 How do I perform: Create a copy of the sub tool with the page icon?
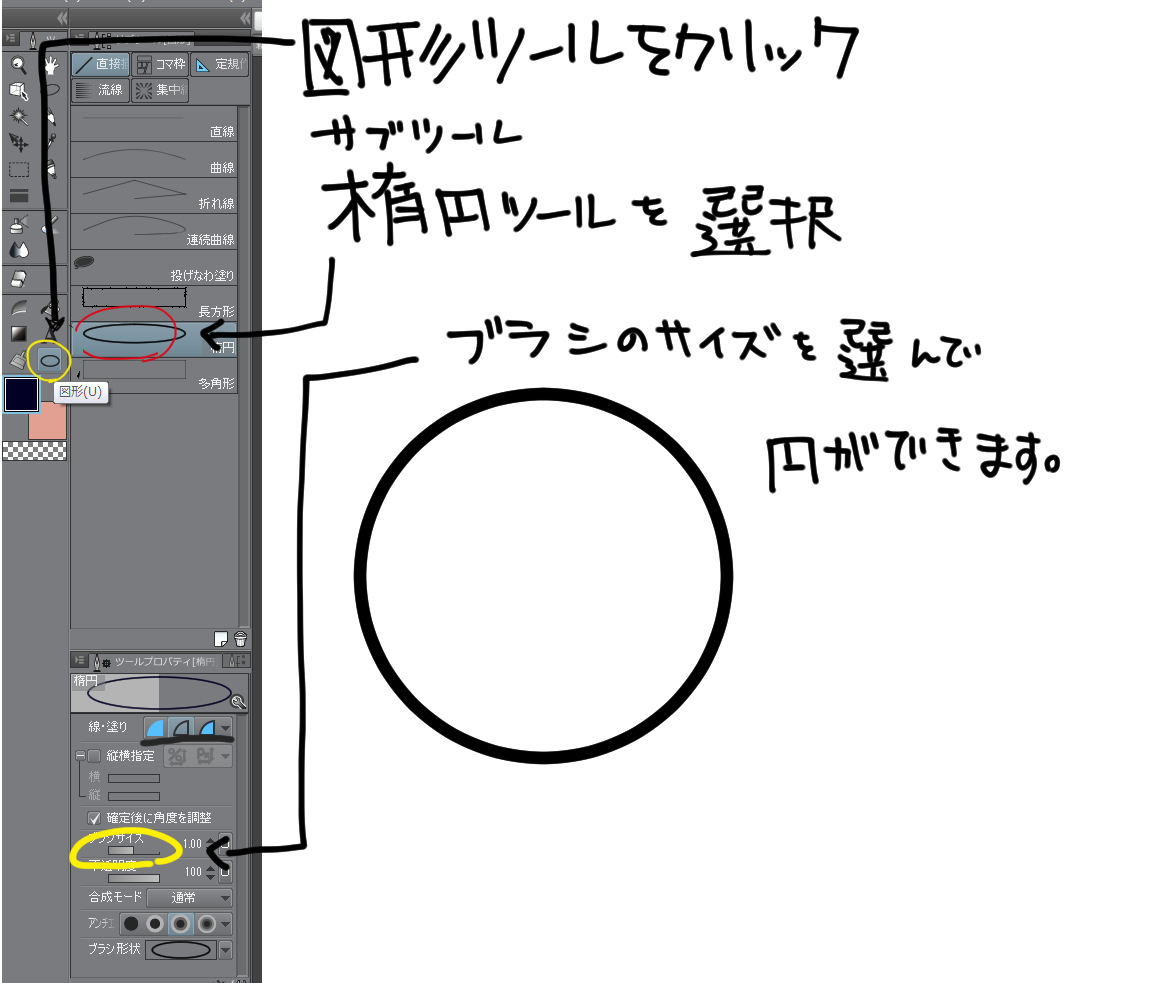pyautogui.click(x=222, y=639)
